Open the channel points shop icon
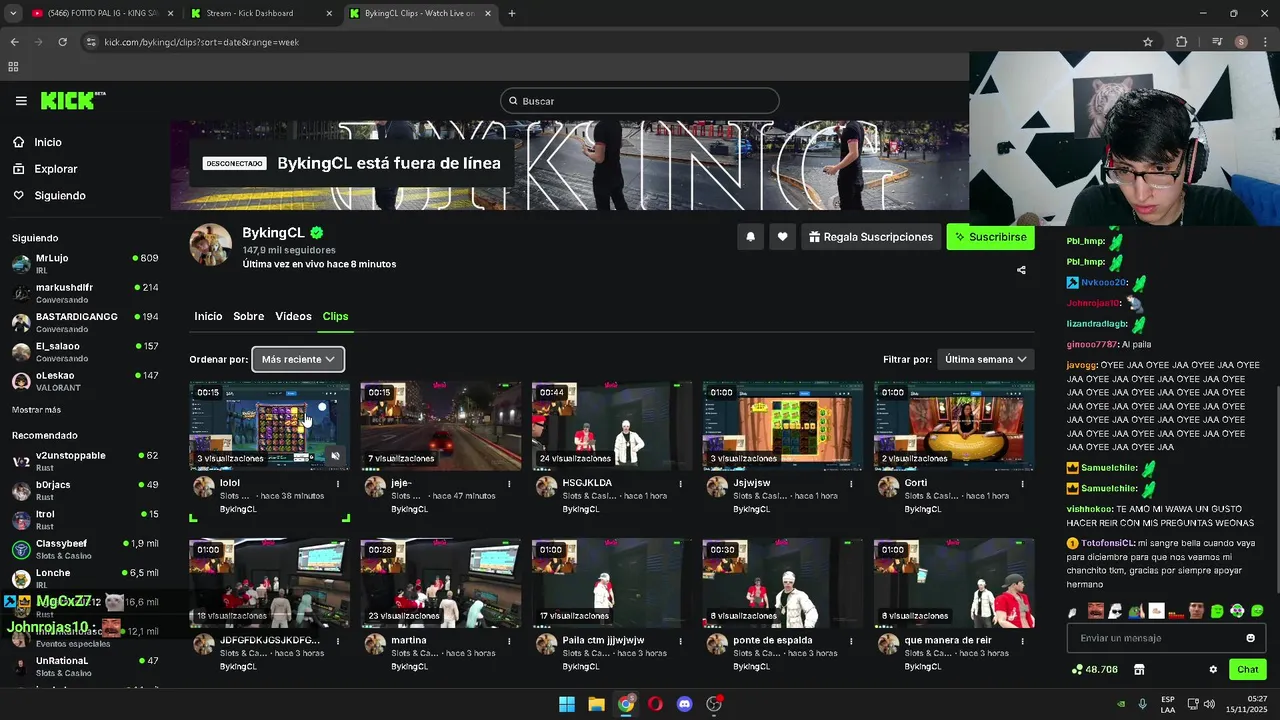This screenshot has height=720, width=1280. tap(1138, 669)
